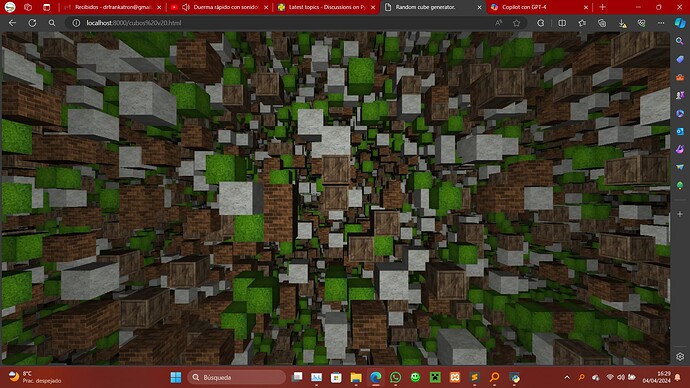Close the Random cube generator tab
The image size is (690, 388).
[x=480, y=7]
